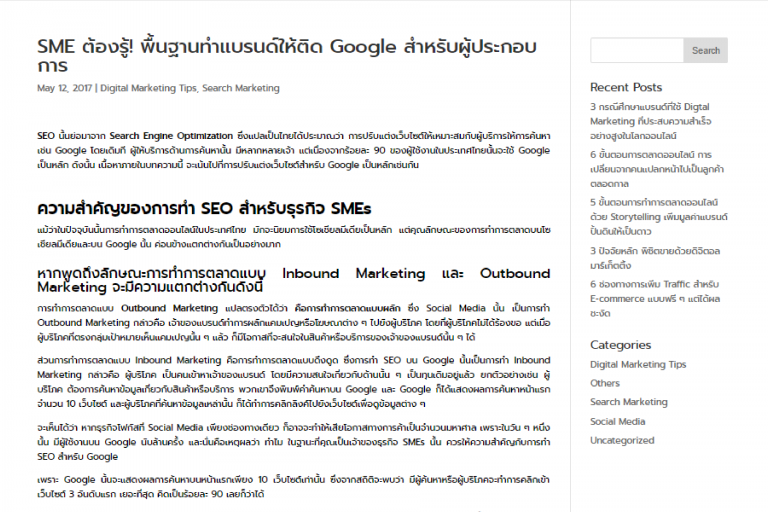Open recent post mentioning Storytelling
Screen dimensions: 768x512
tap(659, 217)
